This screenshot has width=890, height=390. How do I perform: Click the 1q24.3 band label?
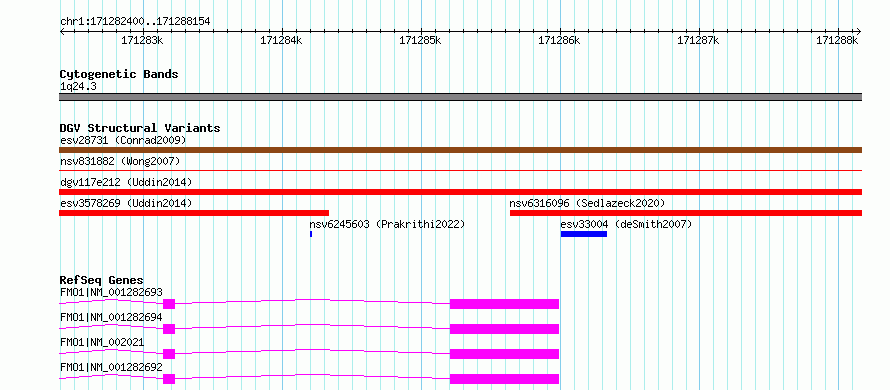click(x=77, y=86)
